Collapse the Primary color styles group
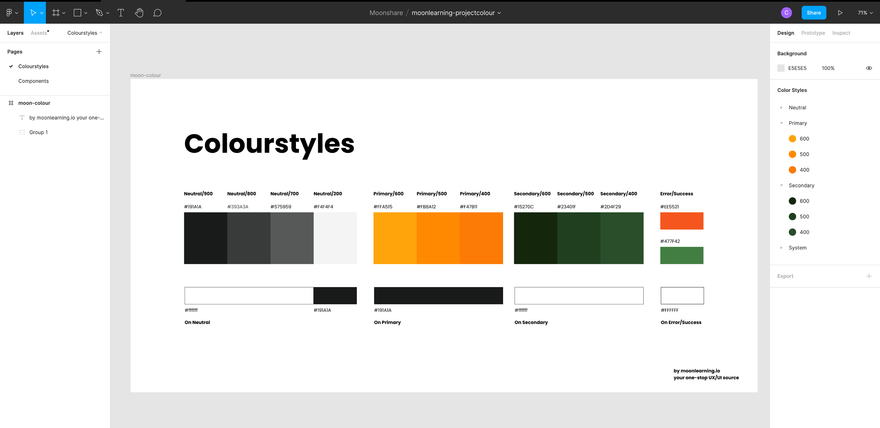 click(x=781, y=123)
